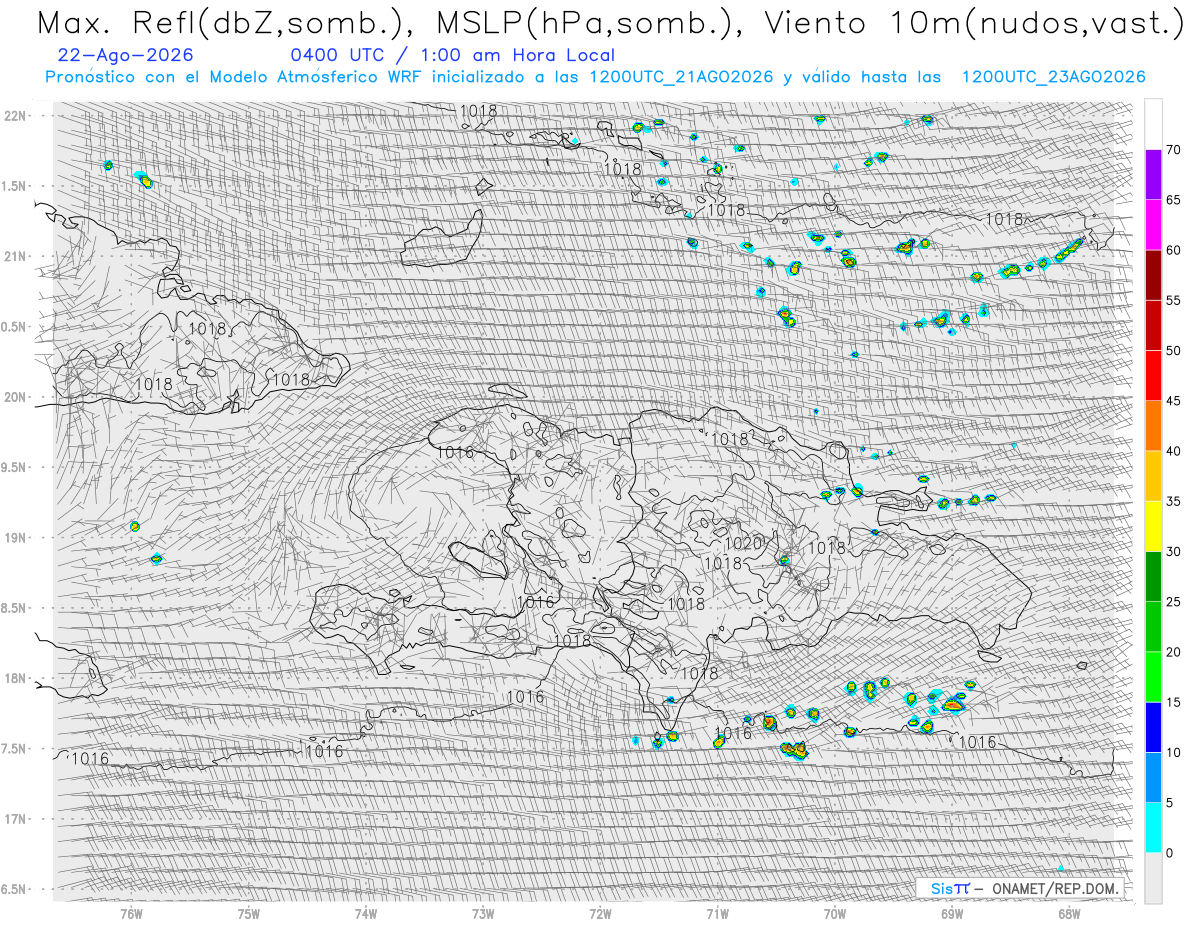
Task: Click the '73W' longitude axis label
Action: point(483,914)
